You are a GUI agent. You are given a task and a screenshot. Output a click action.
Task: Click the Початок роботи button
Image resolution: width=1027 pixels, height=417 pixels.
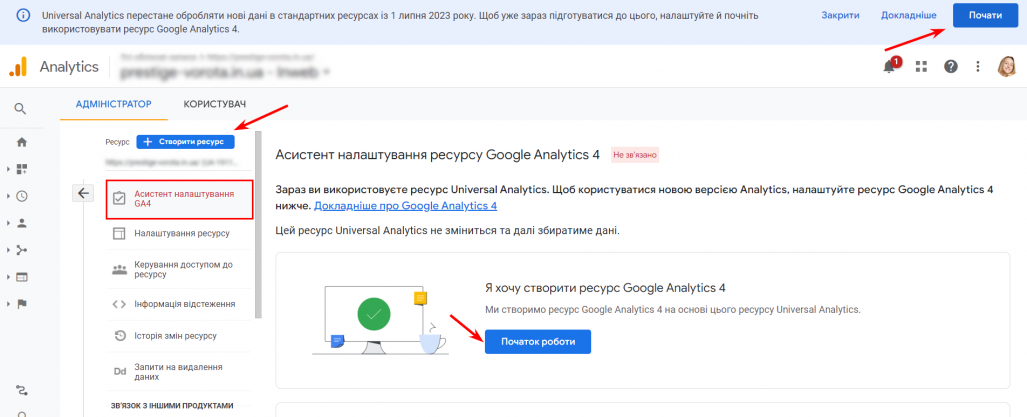tap(538, 342)
